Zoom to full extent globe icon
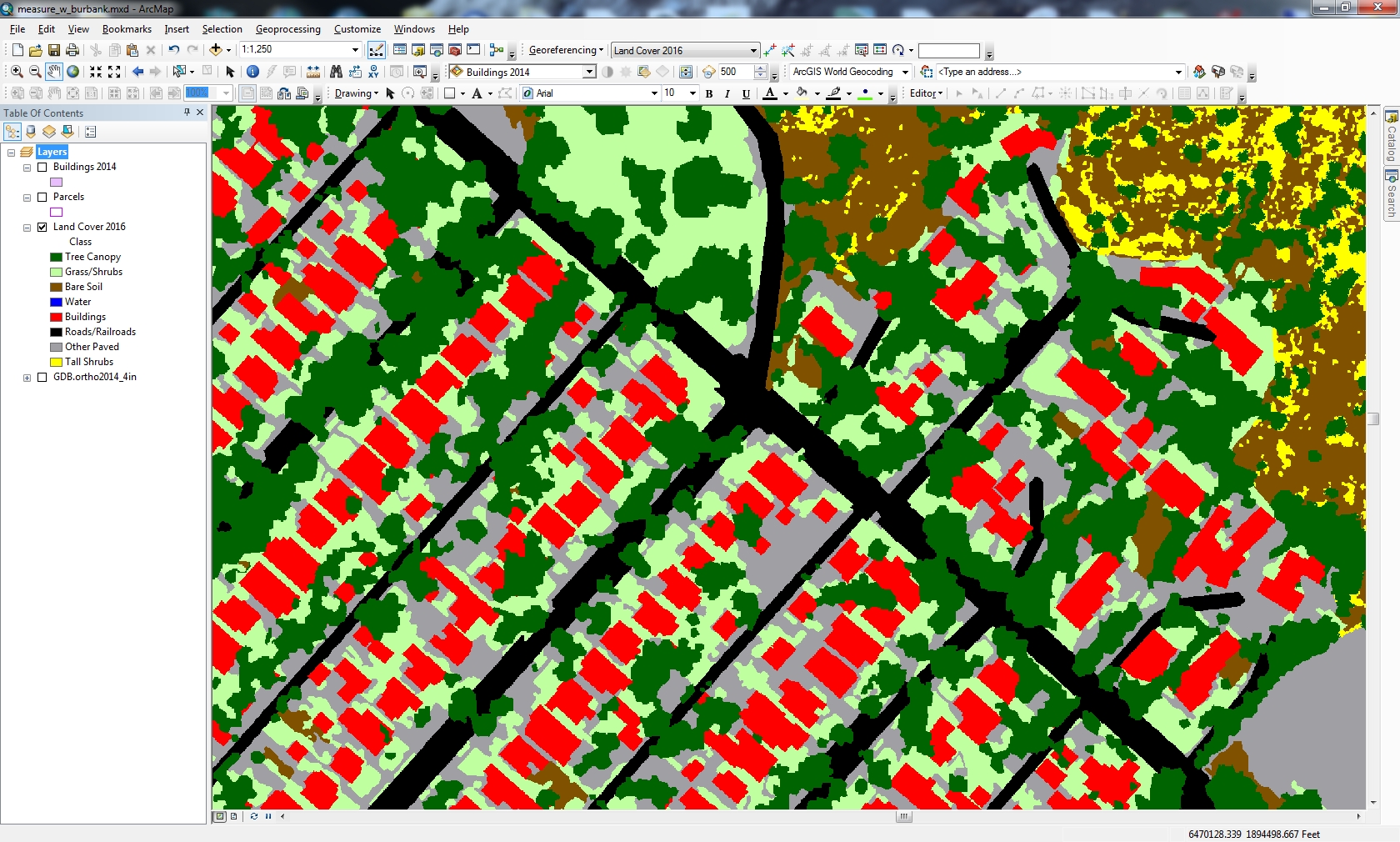 pos(73,72)
